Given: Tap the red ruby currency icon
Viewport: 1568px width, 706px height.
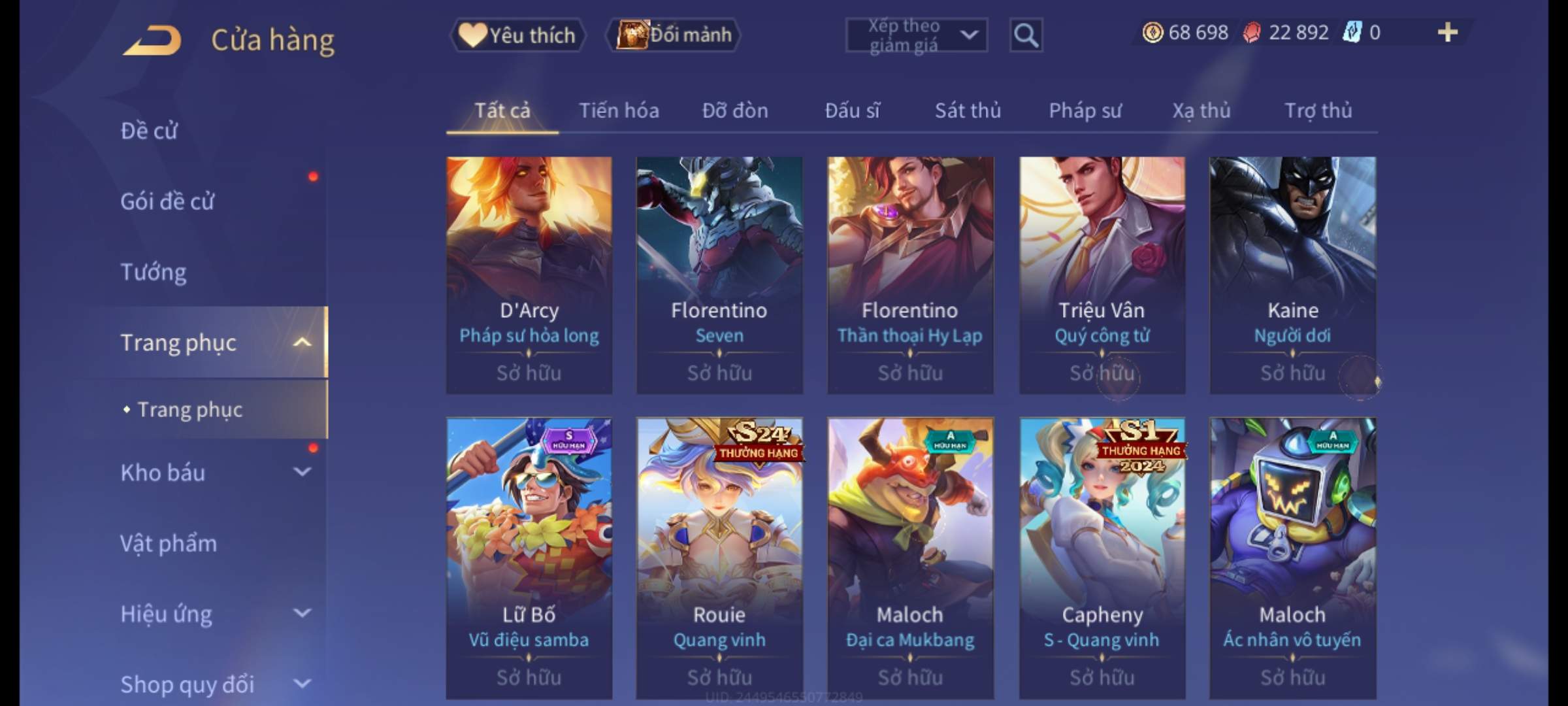Looking at the screenshot, I should coord(1252,32).
